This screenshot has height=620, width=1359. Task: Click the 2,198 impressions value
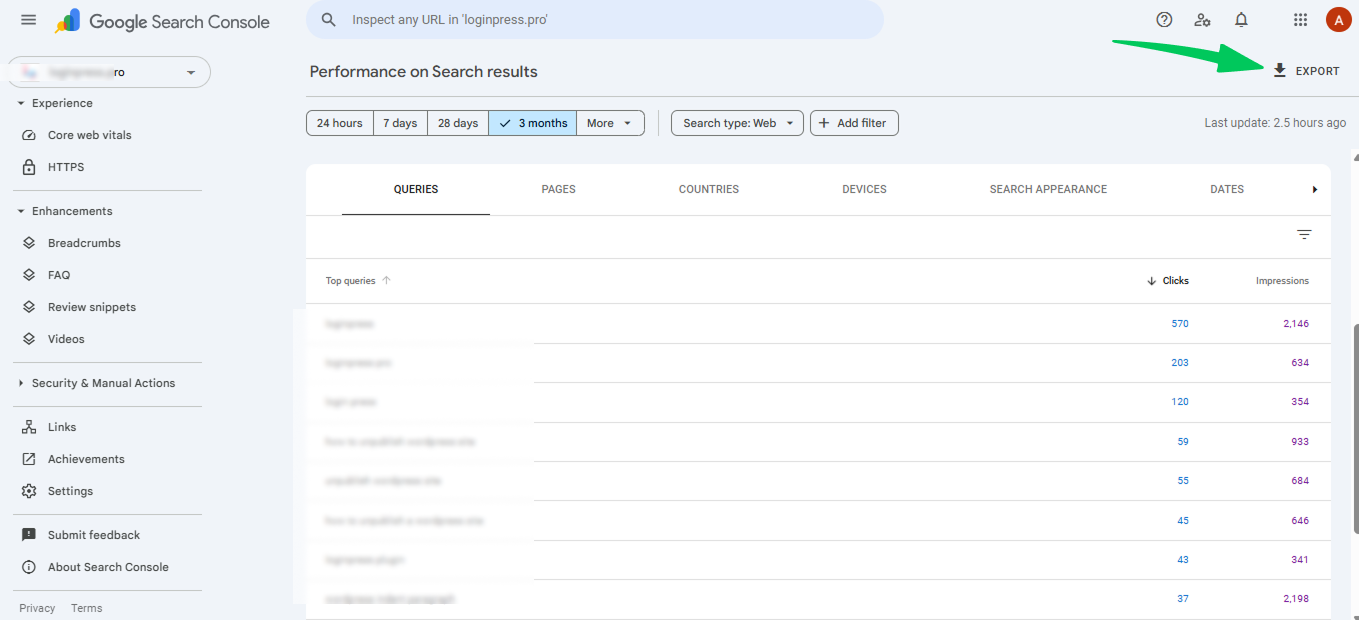[1296, 599]
